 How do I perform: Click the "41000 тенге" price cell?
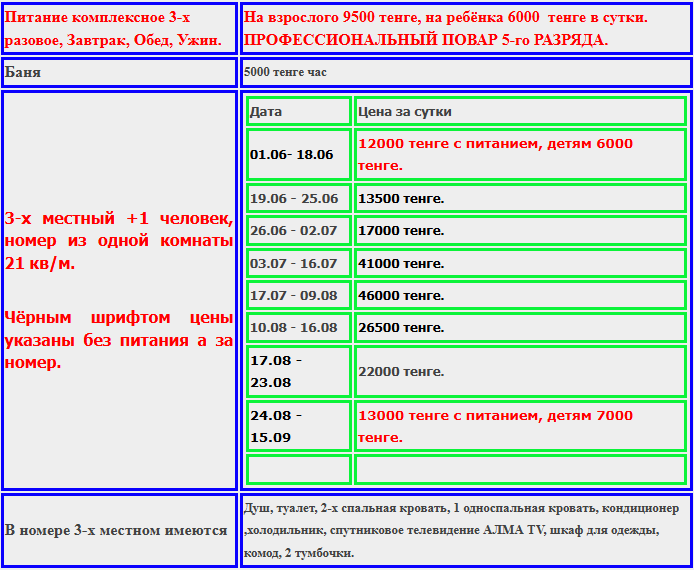[x=401, y=264]
